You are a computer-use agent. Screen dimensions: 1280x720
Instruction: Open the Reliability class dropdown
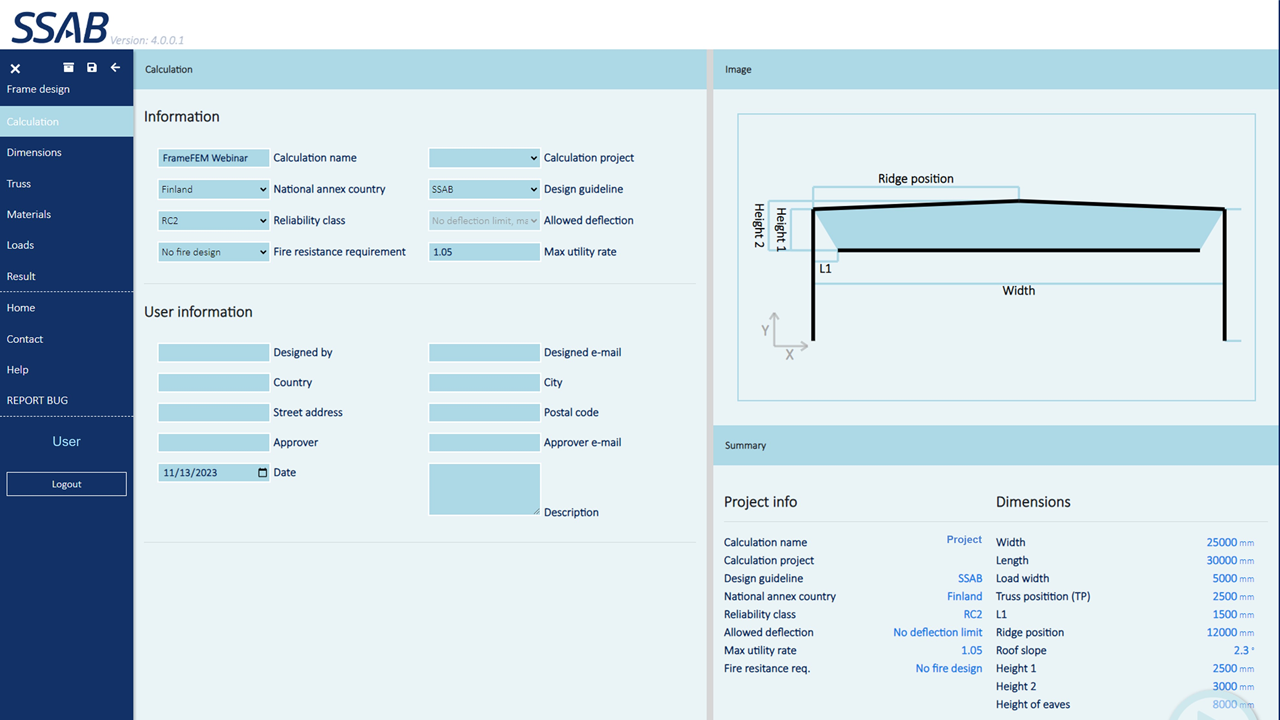coord(214,220)
